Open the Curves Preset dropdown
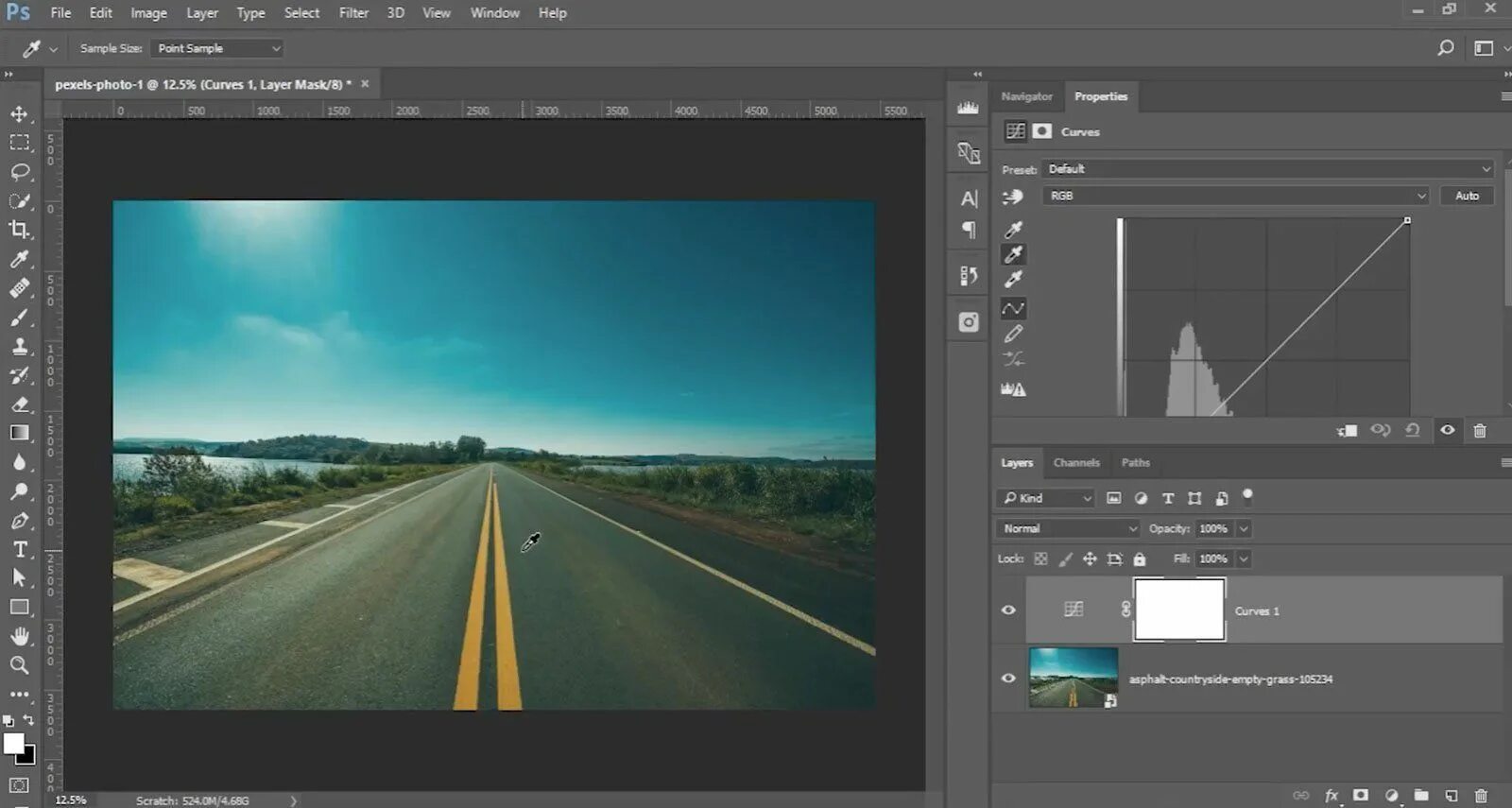1512x808 pixels. pyautogui.click(x=1268, y=168)
